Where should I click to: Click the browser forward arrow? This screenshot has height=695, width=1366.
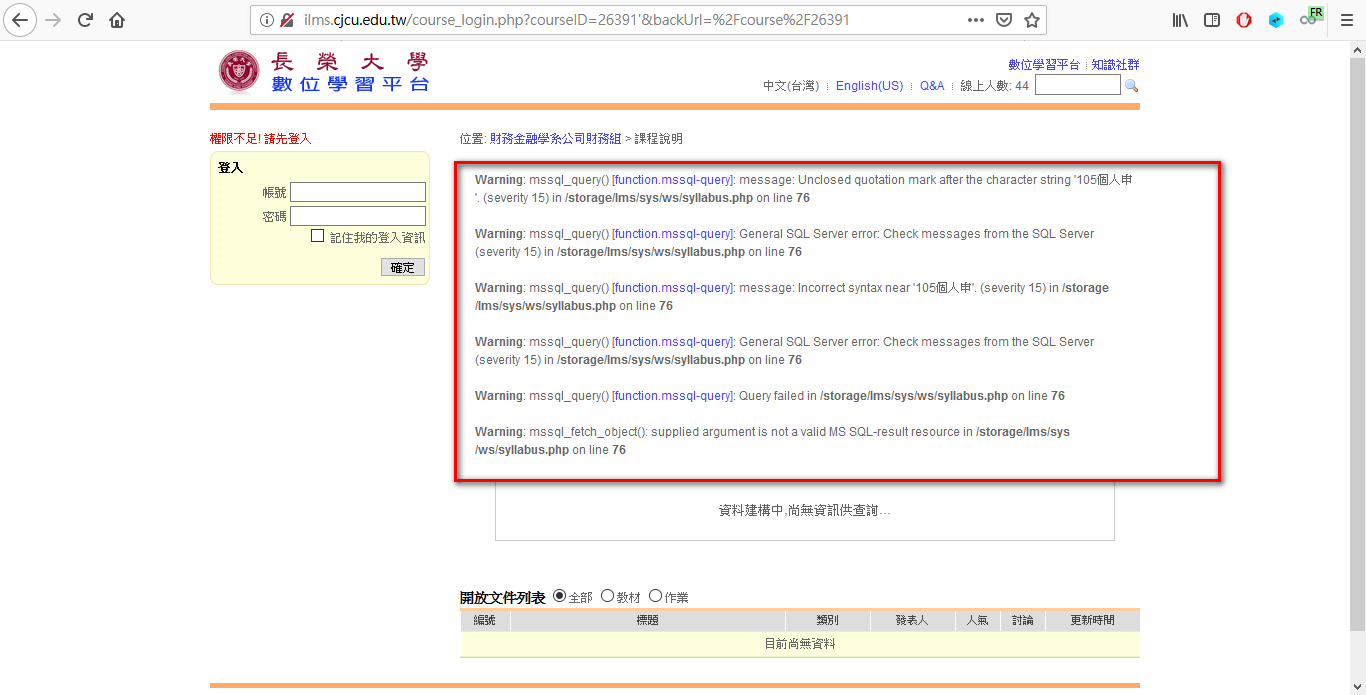pyautogui.click(x=54, y=20)
